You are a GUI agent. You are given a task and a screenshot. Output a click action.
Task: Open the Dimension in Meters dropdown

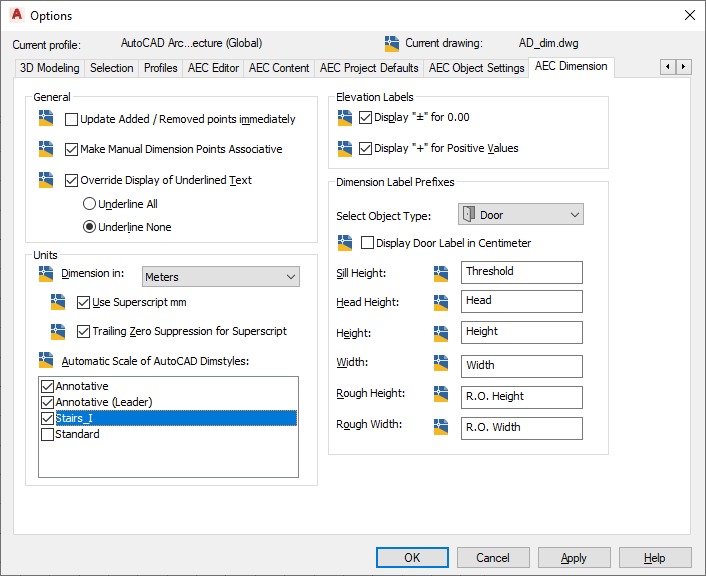tap(221, 277)
